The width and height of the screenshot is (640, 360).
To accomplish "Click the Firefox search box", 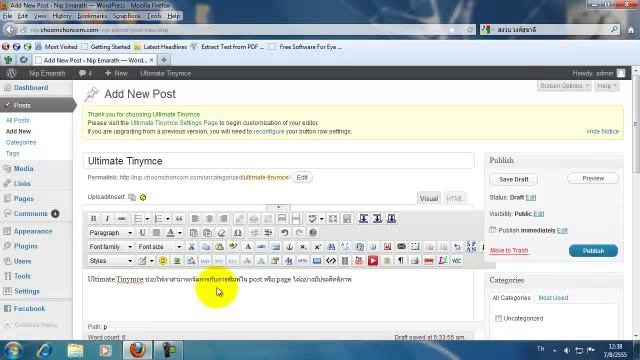I will point(549,30).
